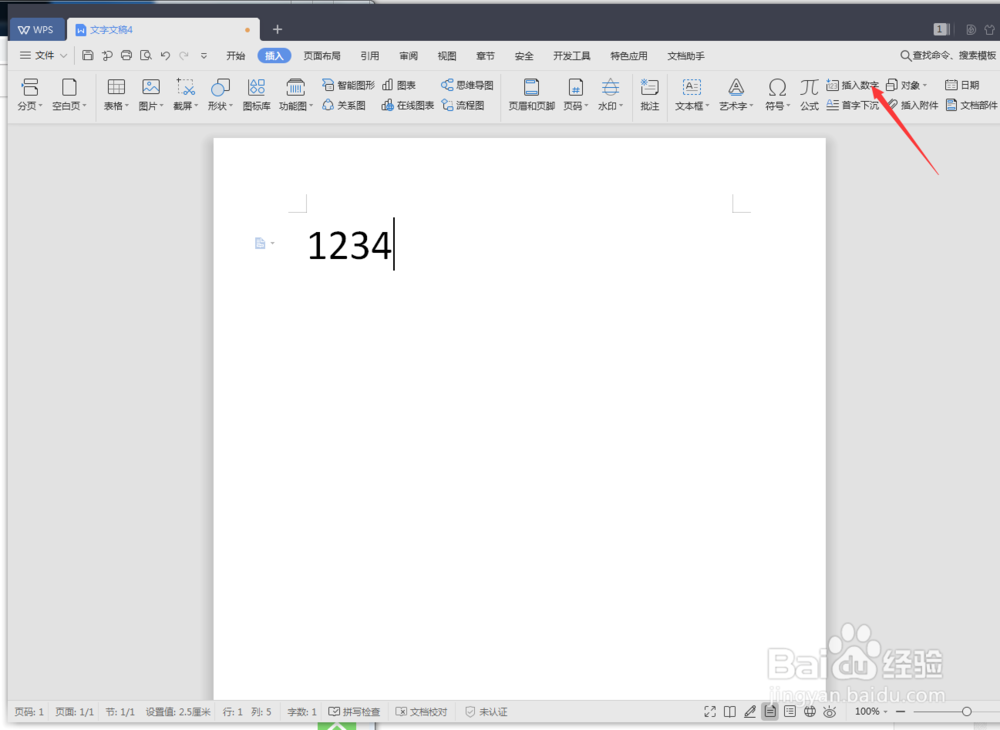Click the Save icon in quick toolbar
The image size is (1000, 730).
[88, 55]
